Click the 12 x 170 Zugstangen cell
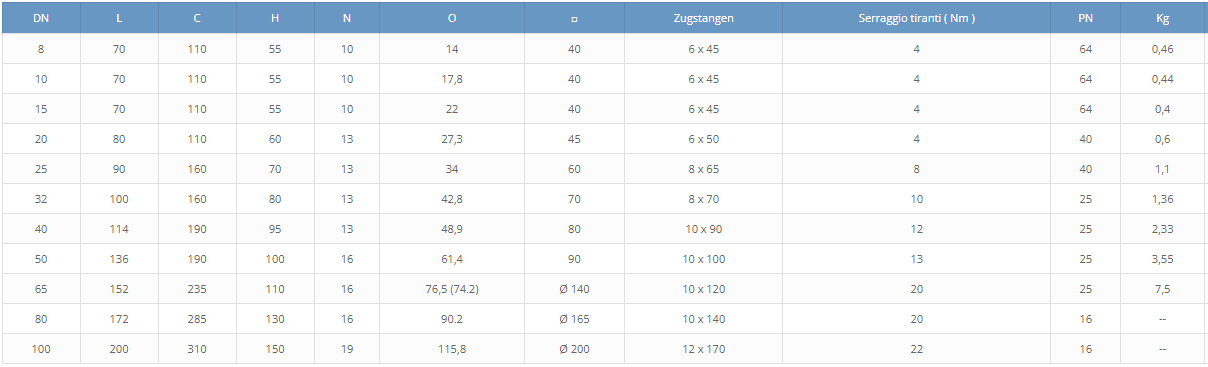This screenshot has width=1208, height=367. pyautogui.click(x=703, y=349)
